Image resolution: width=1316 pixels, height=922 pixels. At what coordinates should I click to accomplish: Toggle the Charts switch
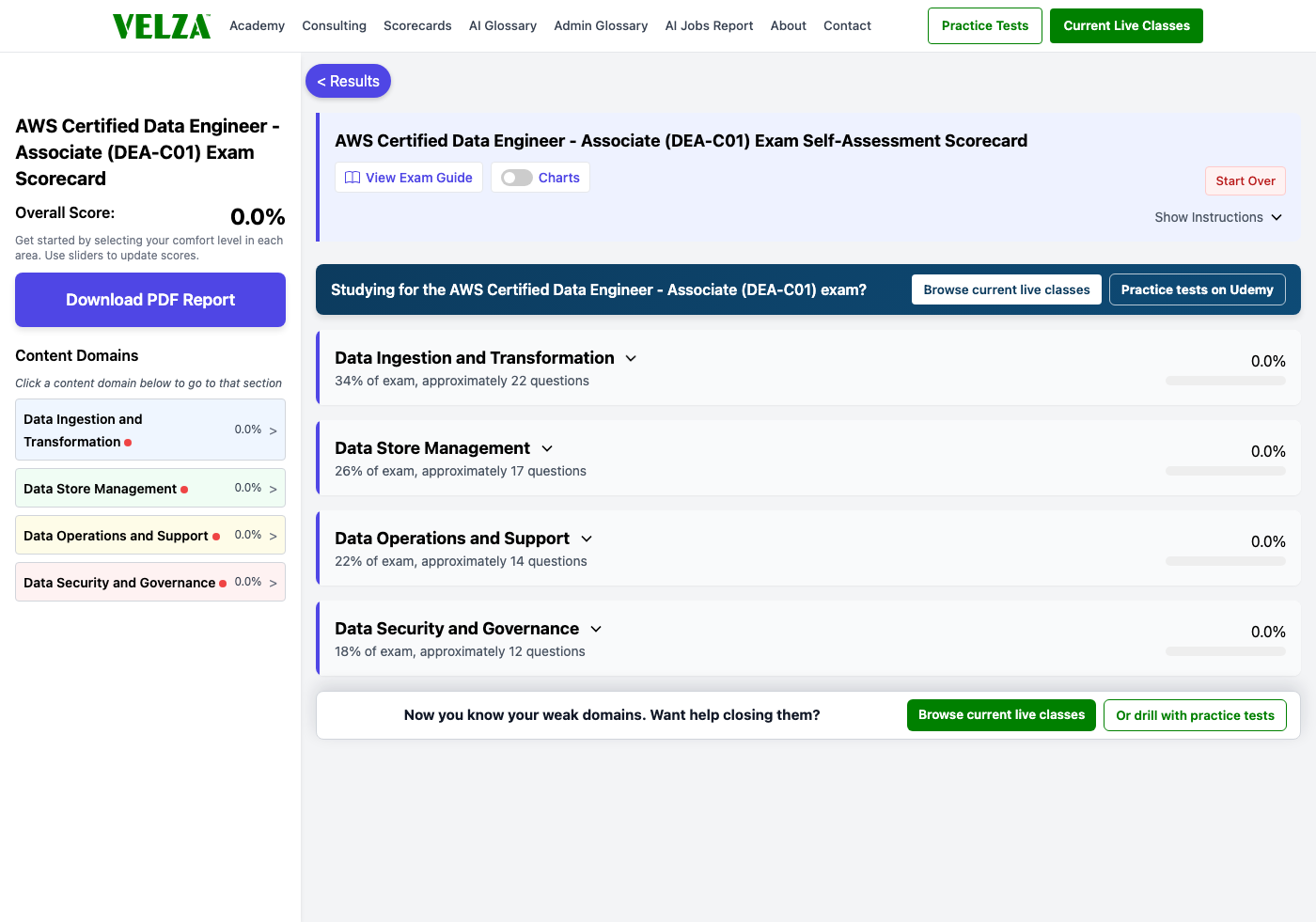(x=516, y=178)
